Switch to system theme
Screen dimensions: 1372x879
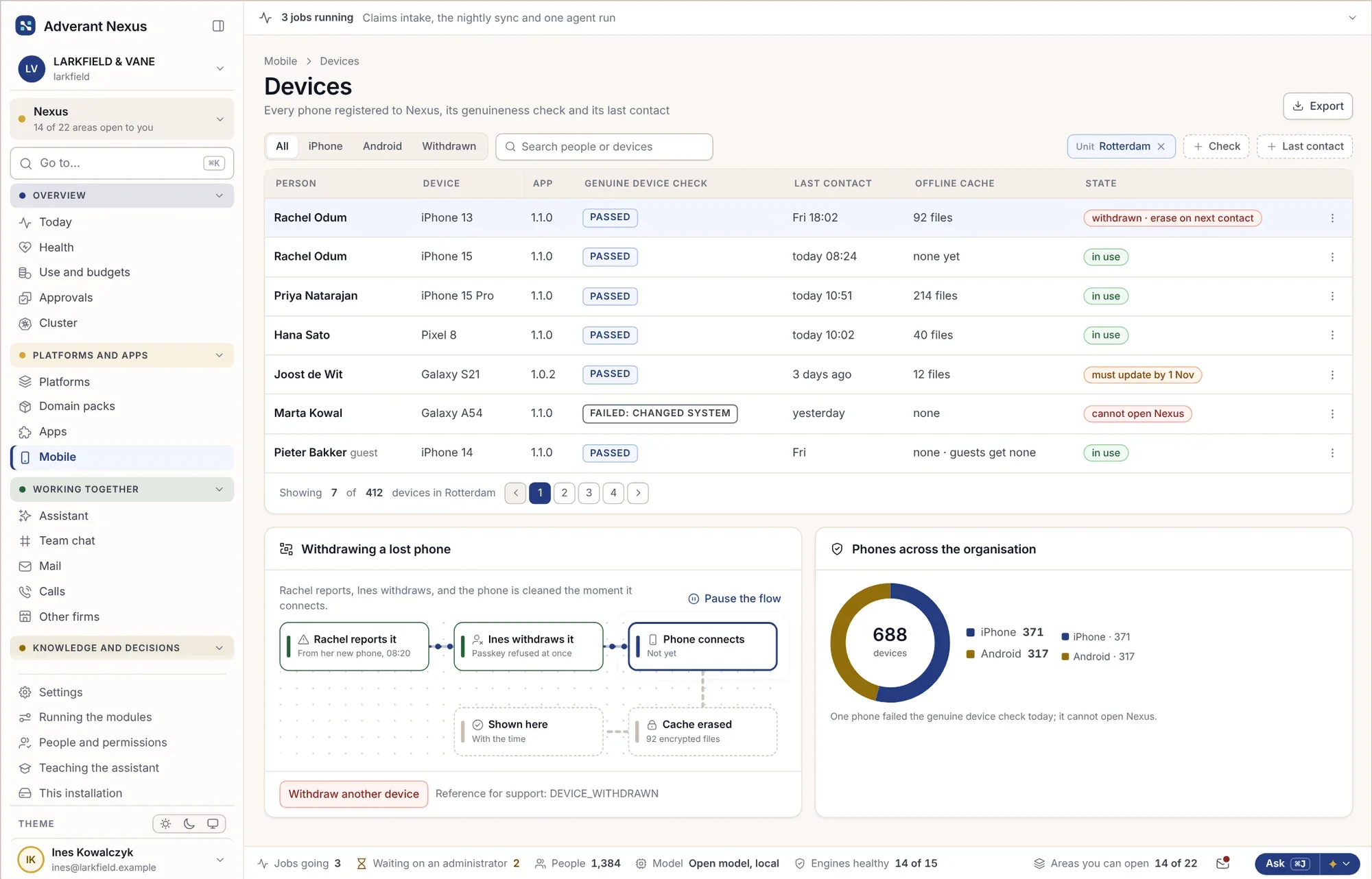[213, 823]
